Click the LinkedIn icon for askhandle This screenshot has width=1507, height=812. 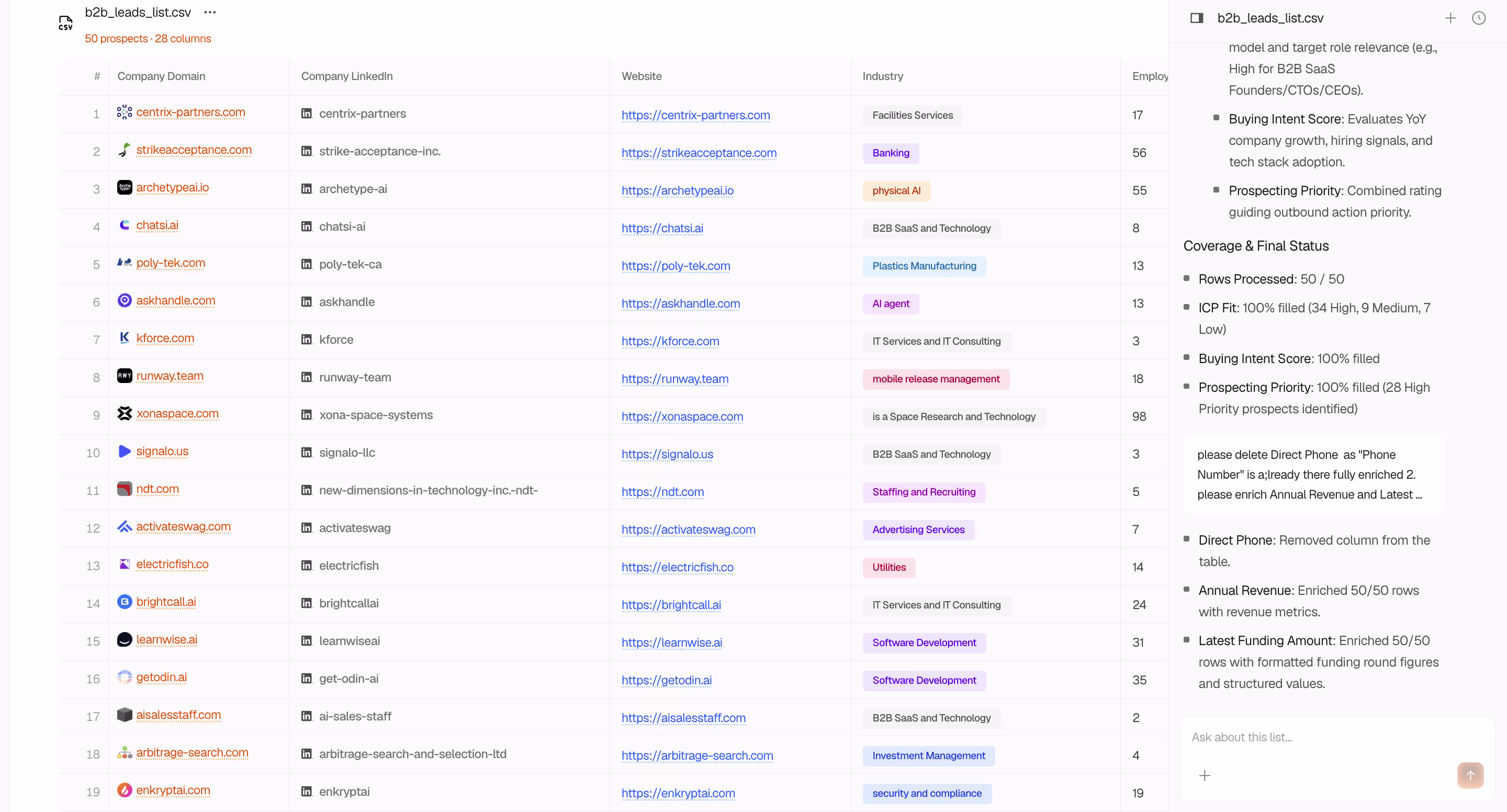[307, 302]
